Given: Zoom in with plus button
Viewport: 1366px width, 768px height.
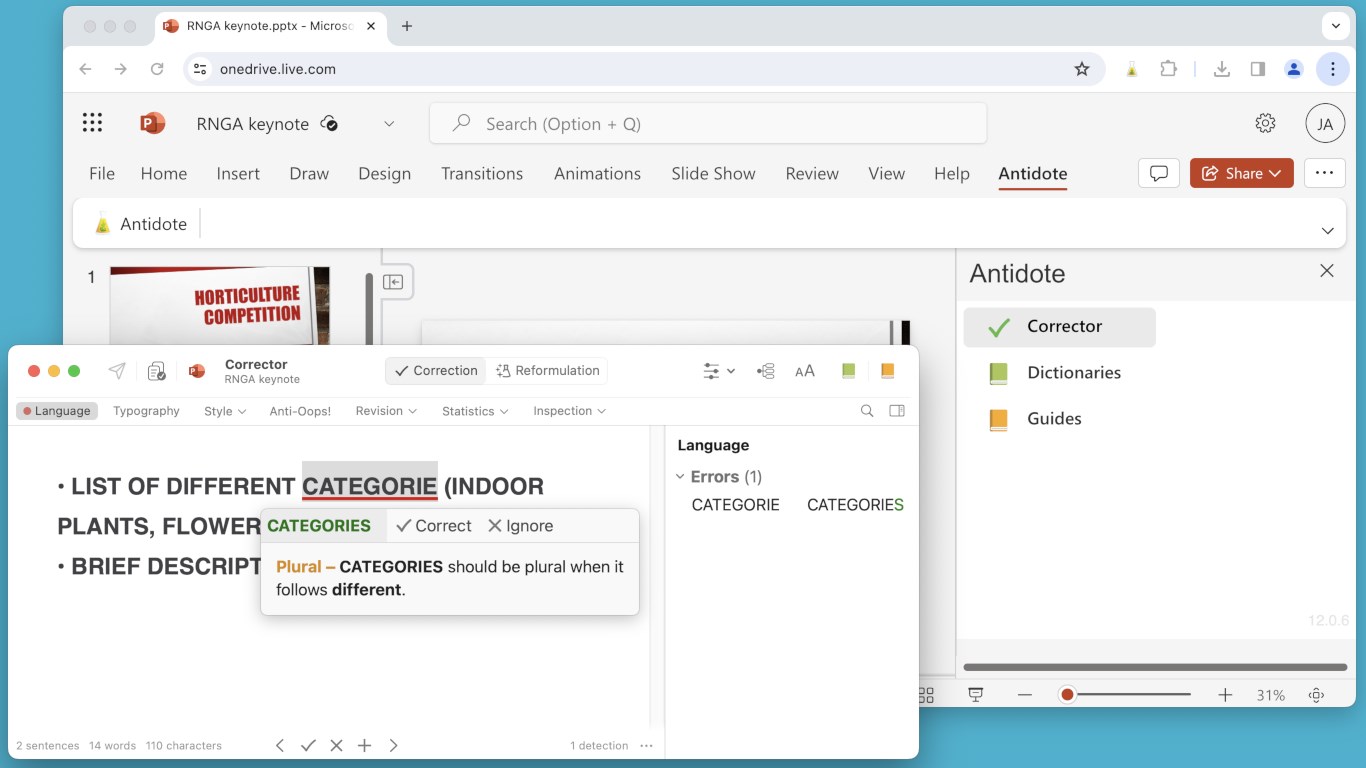Looking at the screenshot, I should pos(1225,695).
